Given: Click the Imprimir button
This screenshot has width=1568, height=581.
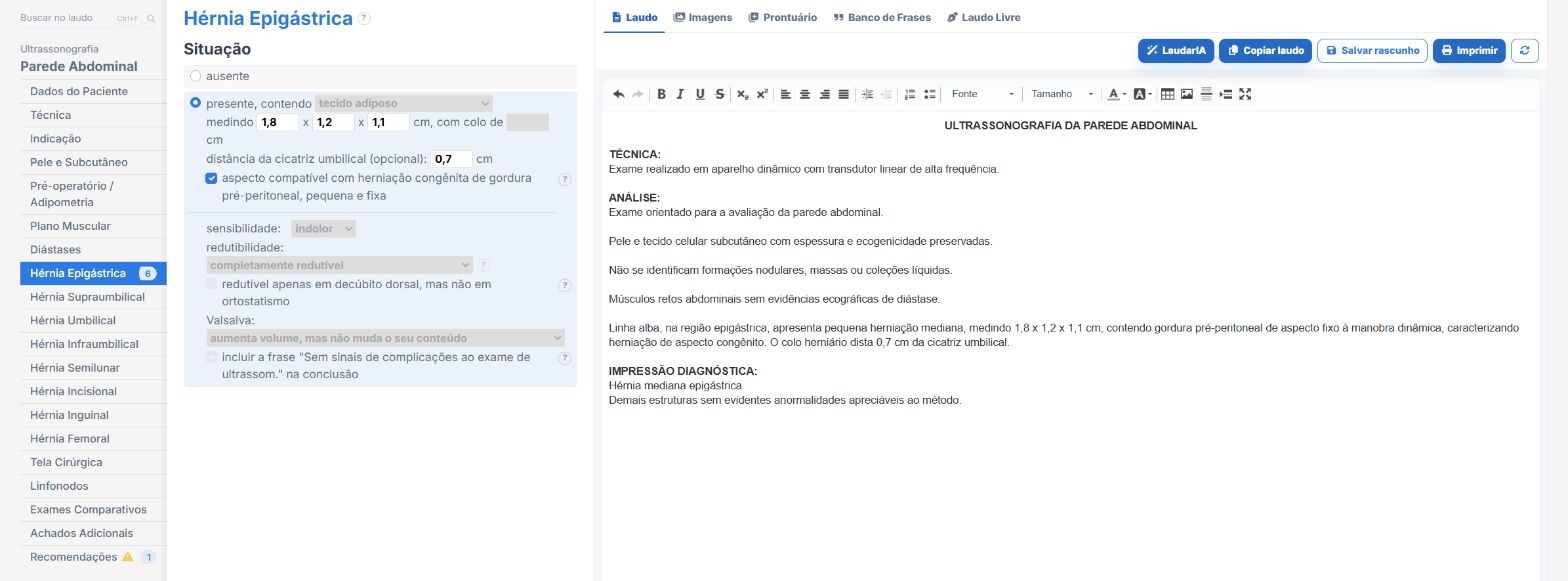Looking at the screenshot, I should [1469, 51].
